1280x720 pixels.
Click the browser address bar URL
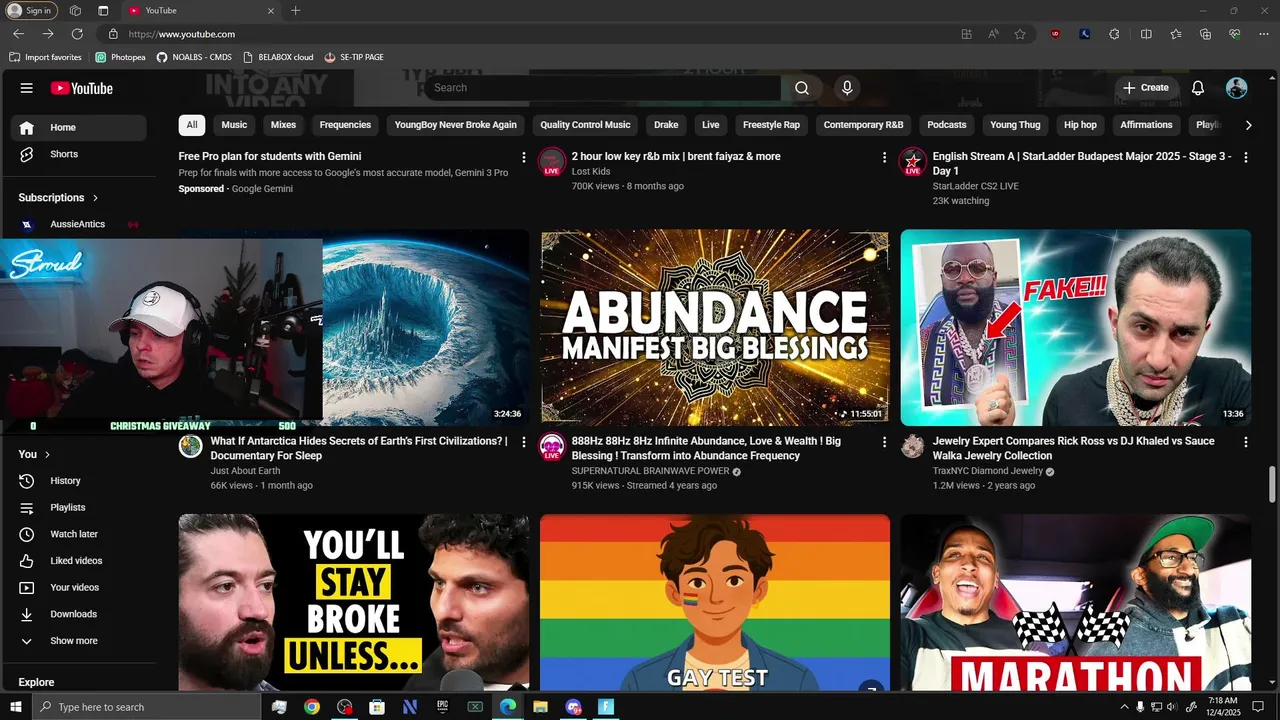point(182,34)
